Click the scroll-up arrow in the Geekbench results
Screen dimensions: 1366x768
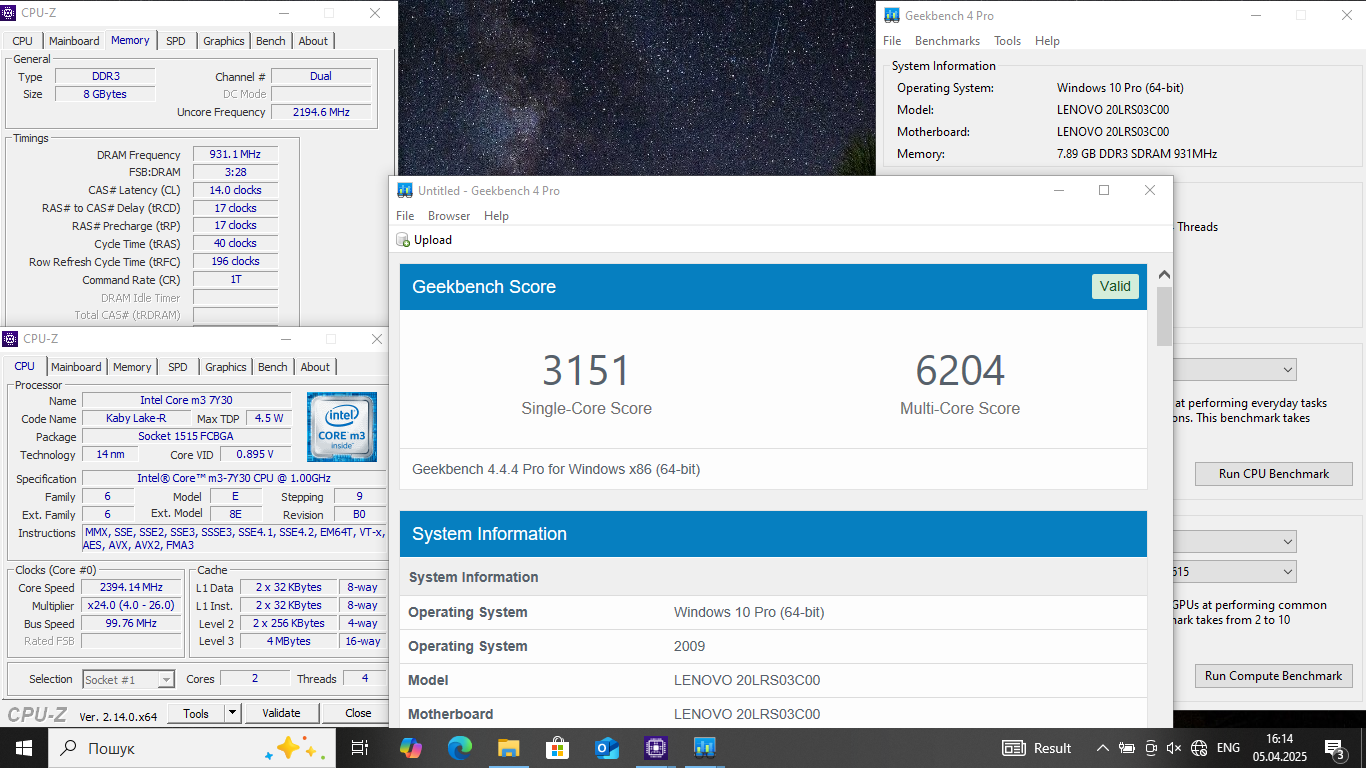[1164, 275]
